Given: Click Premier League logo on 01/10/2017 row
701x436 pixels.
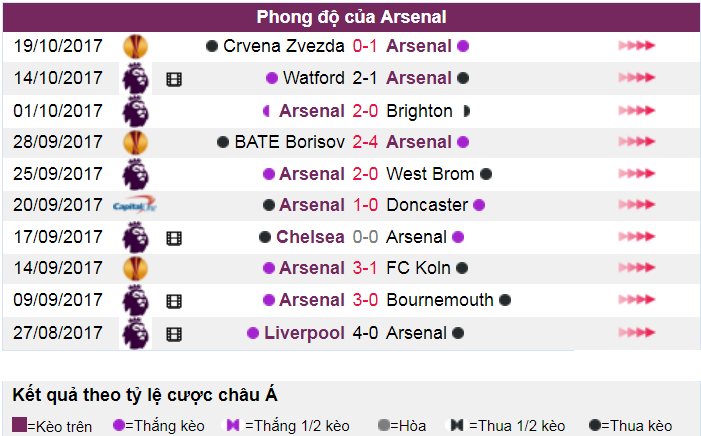Looking at the screenshot, I should 135,111.
